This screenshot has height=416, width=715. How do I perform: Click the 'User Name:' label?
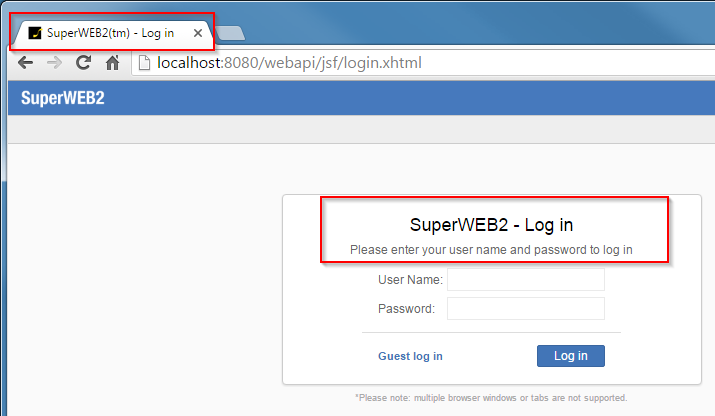(x=410, y=279)
